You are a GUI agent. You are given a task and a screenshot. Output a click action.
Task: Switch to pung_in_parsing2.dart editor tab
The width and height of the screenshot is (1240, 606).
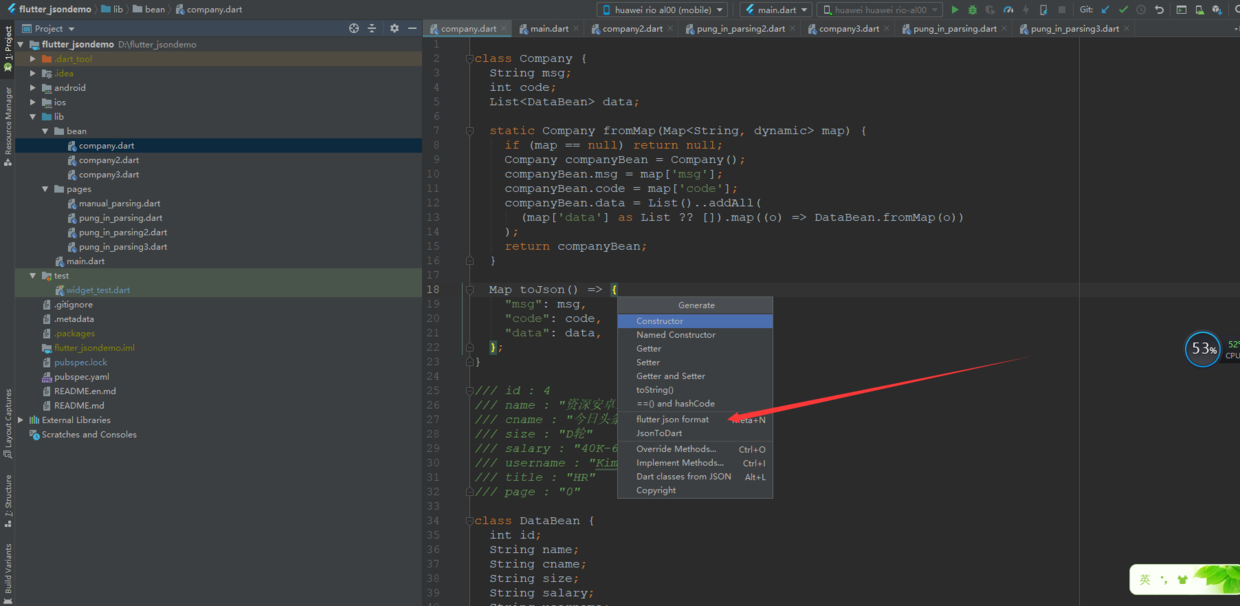(740, 29)
